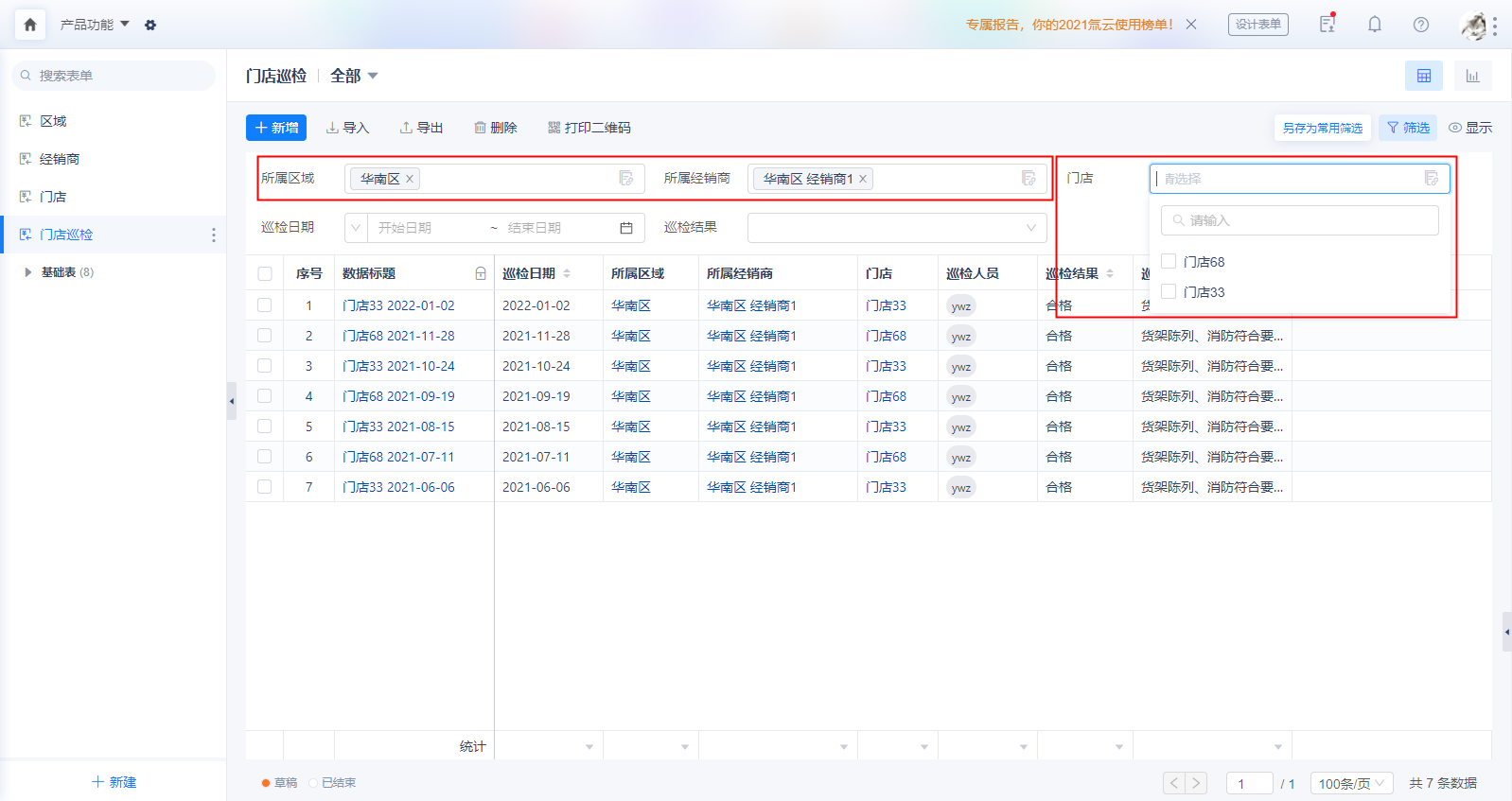Image resolution: width=1512 pixels, height=801 pixels.
Task: Expand the 基础表 tree group
Action: pyautogui.click(x=28, y=272)
